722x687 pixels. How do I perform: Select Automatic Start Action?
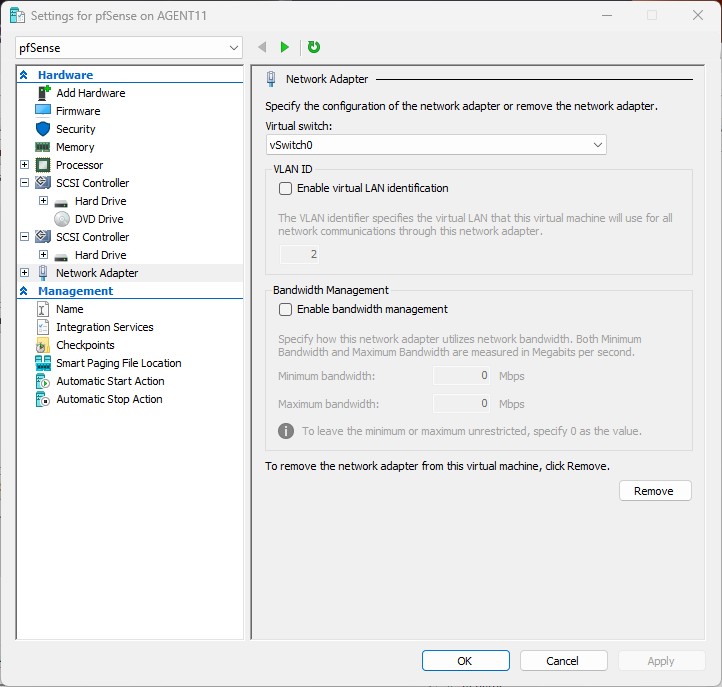[x=110, y=381]
